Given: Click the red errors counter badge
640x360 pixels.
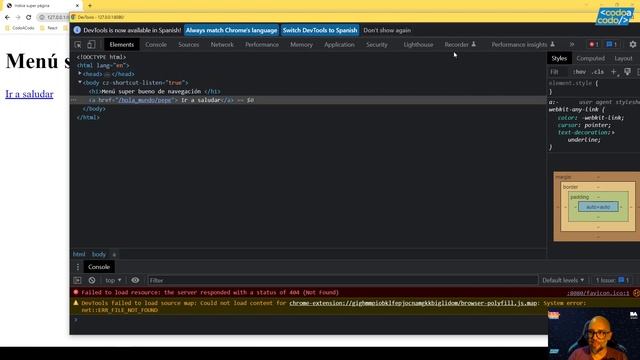Looking at the screenshot, I should (593, 44).
